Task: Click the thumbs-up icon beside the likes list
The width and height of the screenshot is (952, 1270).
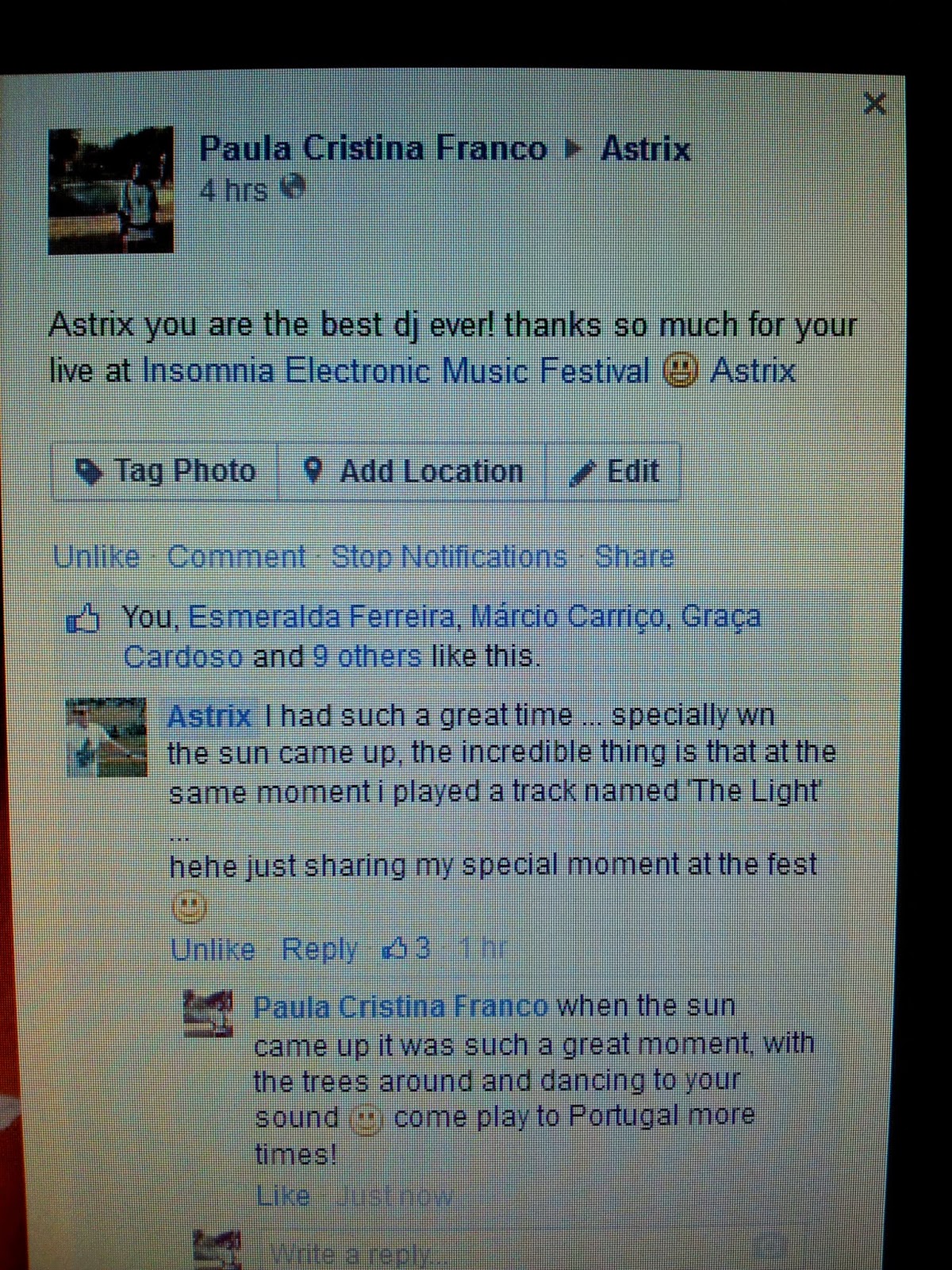Action: (x=84, y=619)
